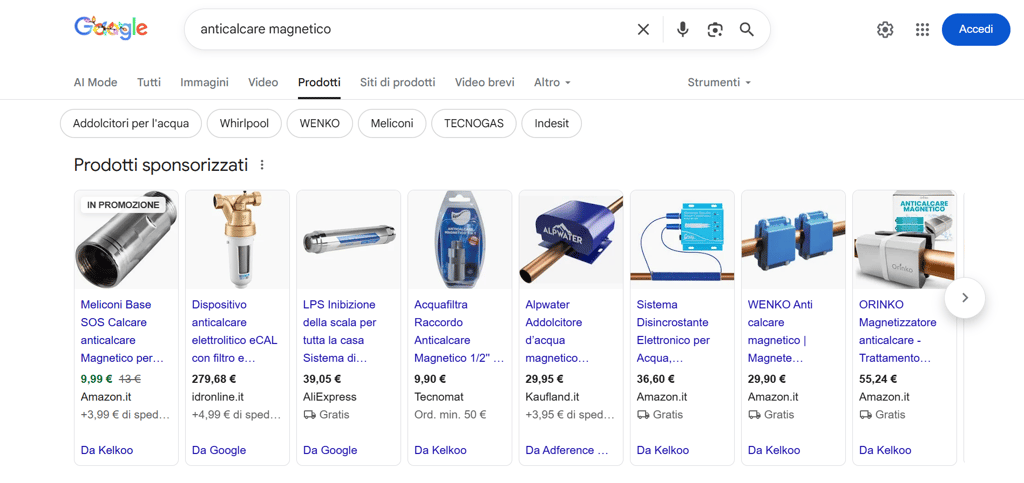
Task: Clear the search box text
Action: click(x=643, y=30)
